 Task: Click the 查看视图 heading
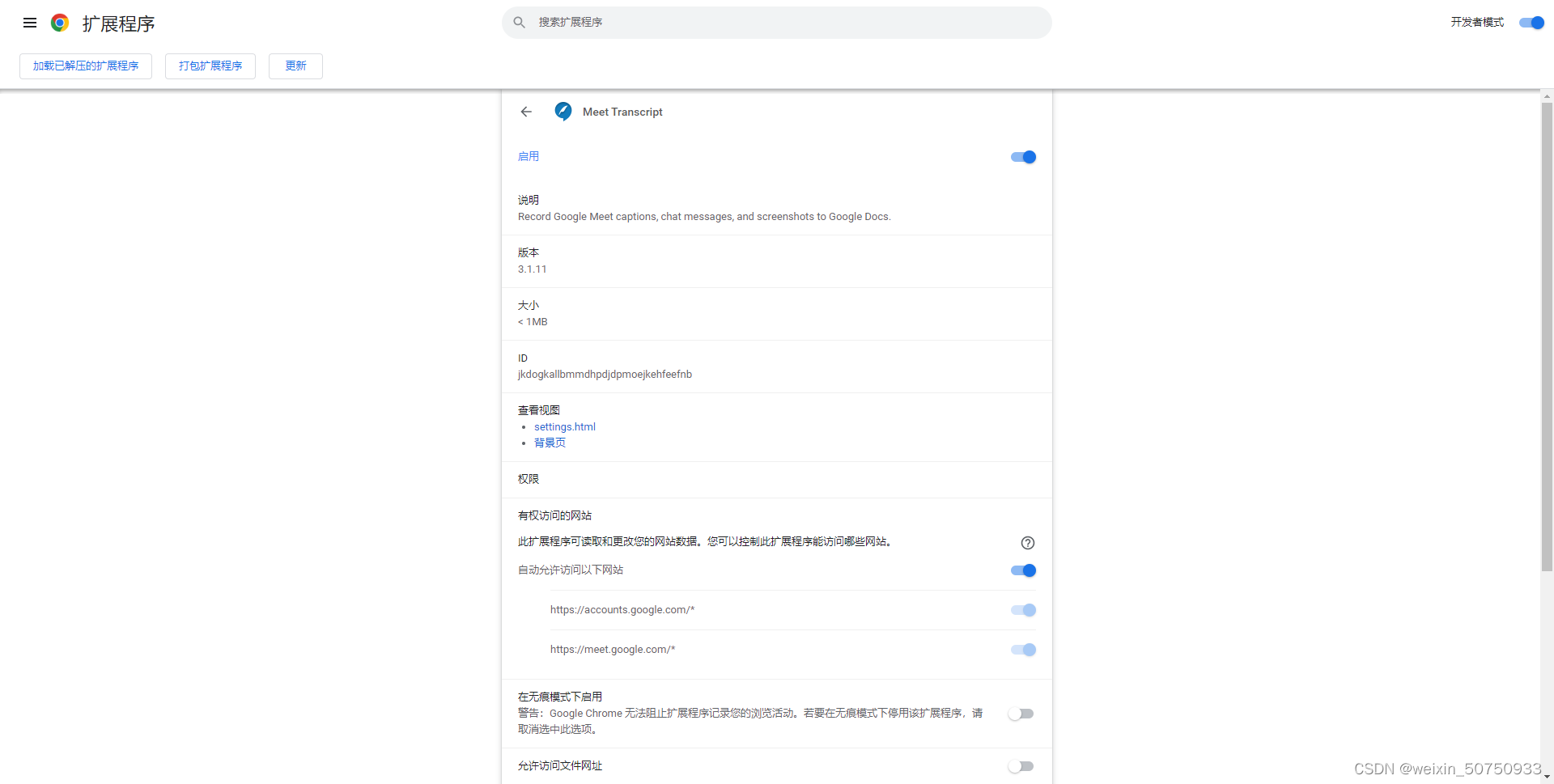click(x=539, y=410)
